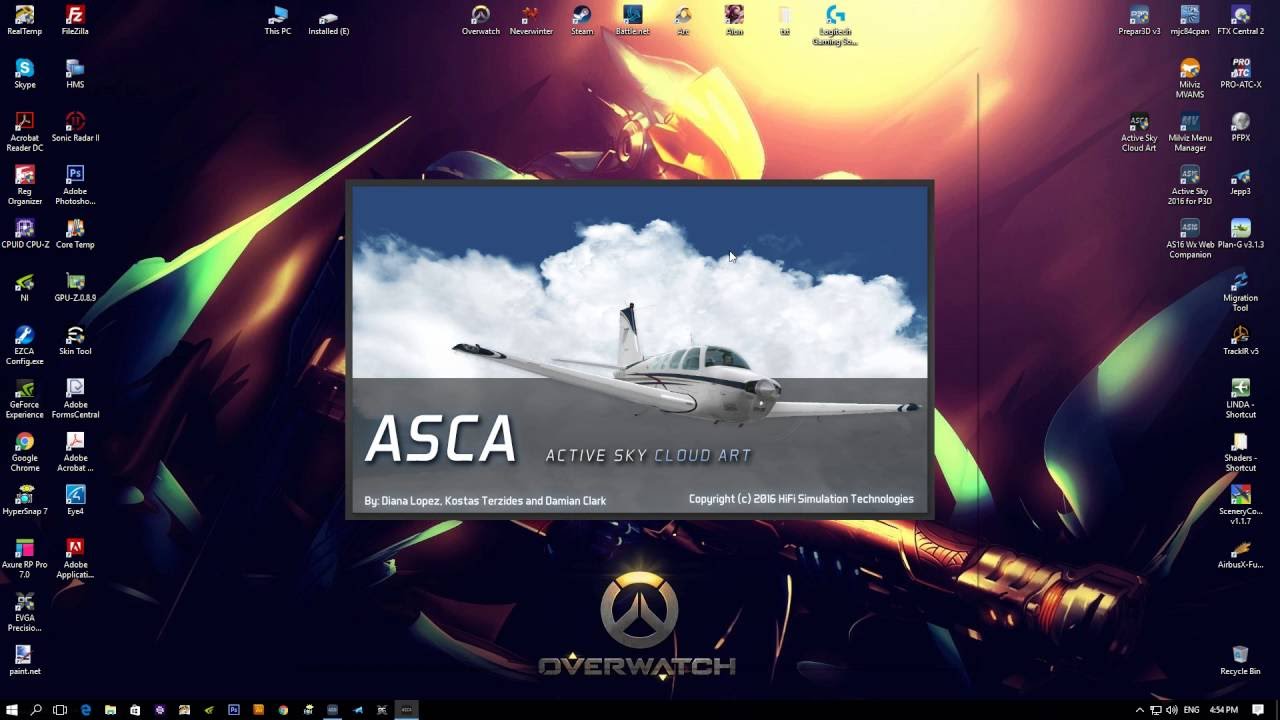Open the Action Center notifications
Screen dimensions: 1280x720
pos(1258,710)
